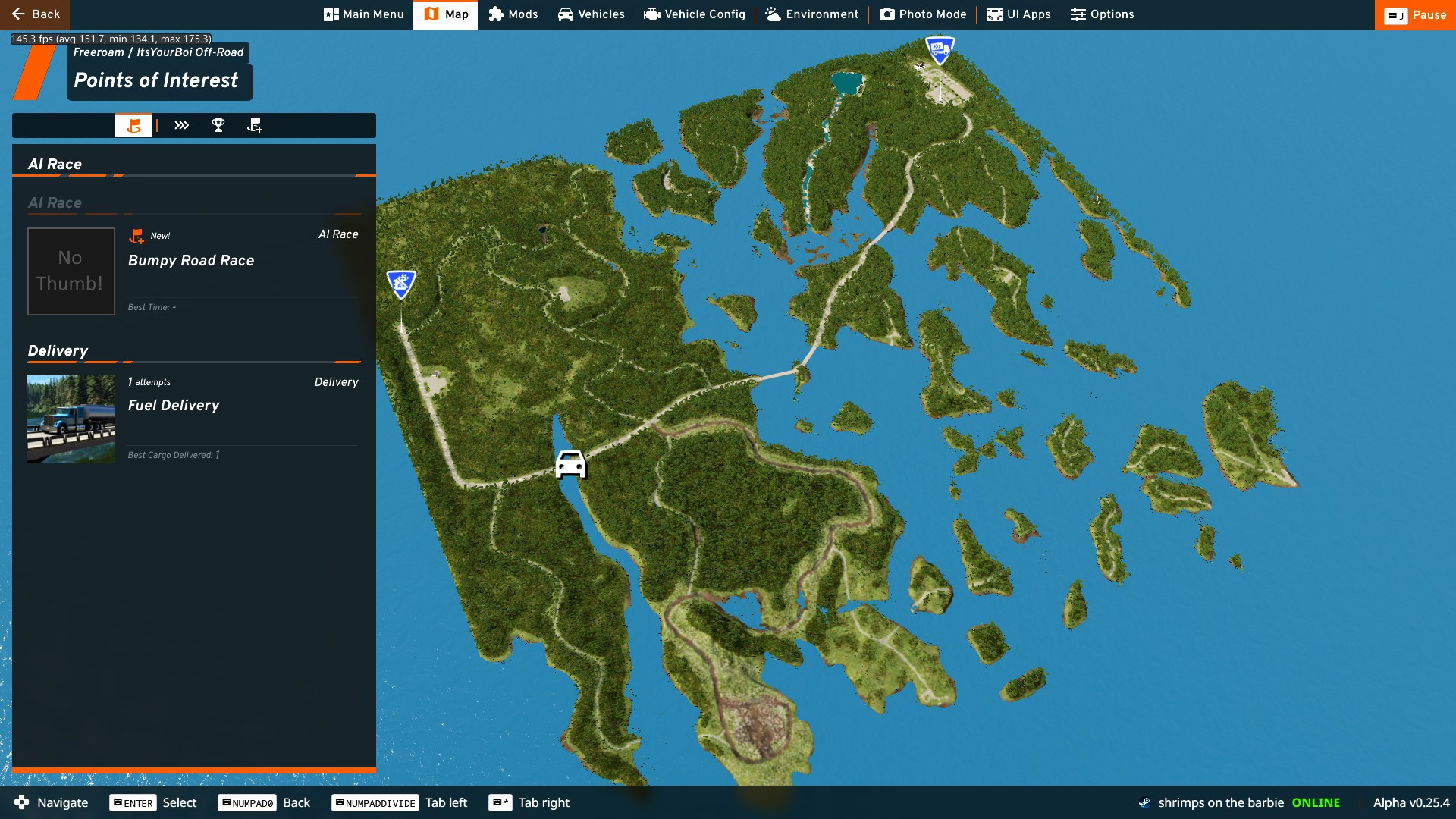Click the shrimps on the barbie username
Viewport: 1456px width, 819px height.
(1221, 802)
